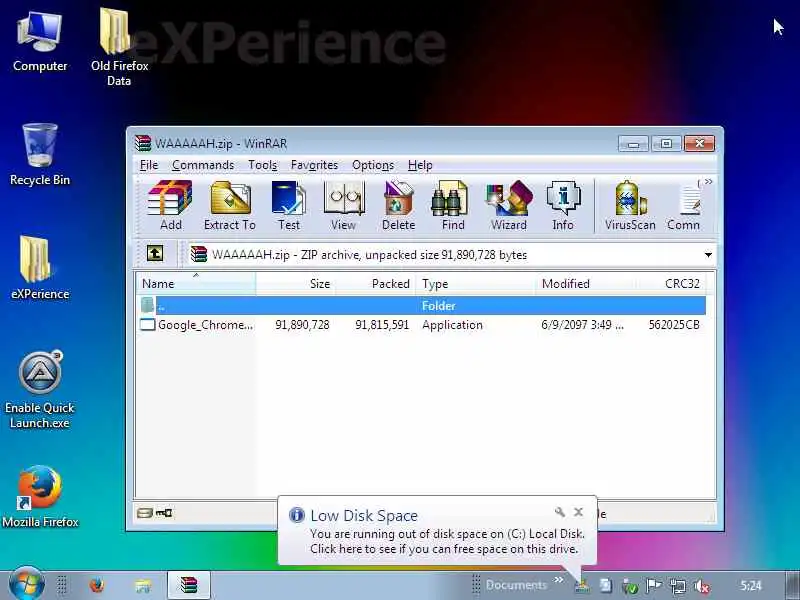Click the Extract To toolbar icon

tap(230, 206)
